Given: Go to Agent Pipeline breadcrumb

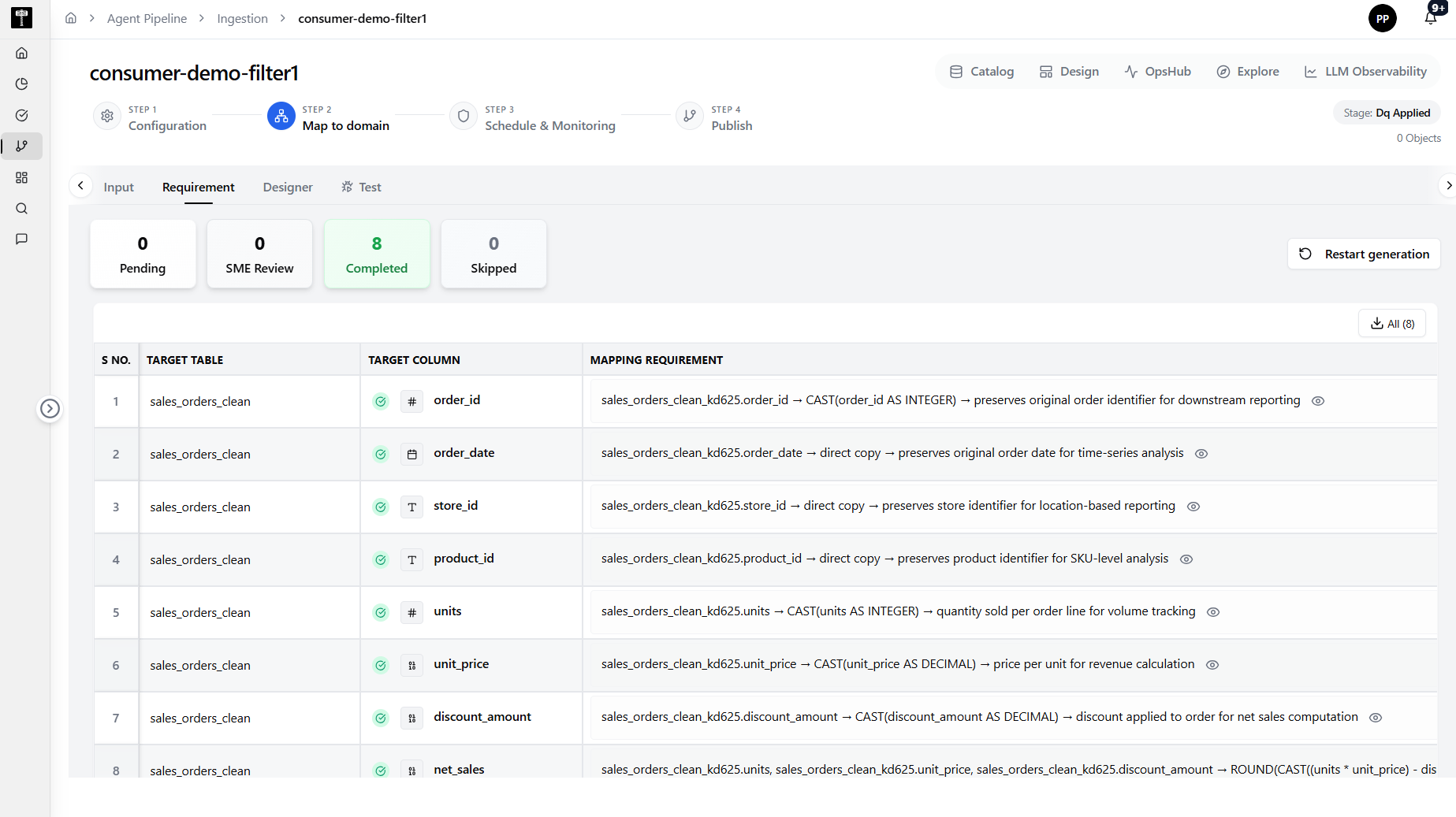Looking at the screenshot, I should [147, 18].
